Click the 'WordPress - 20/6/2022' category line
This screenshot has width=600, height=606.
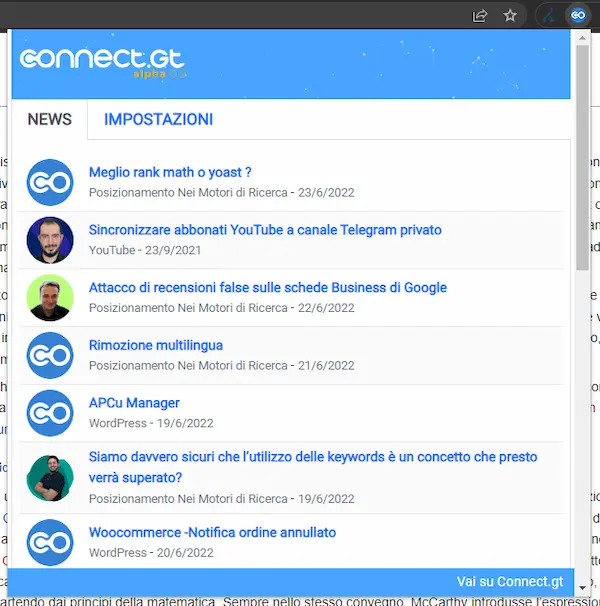[151, 552]
